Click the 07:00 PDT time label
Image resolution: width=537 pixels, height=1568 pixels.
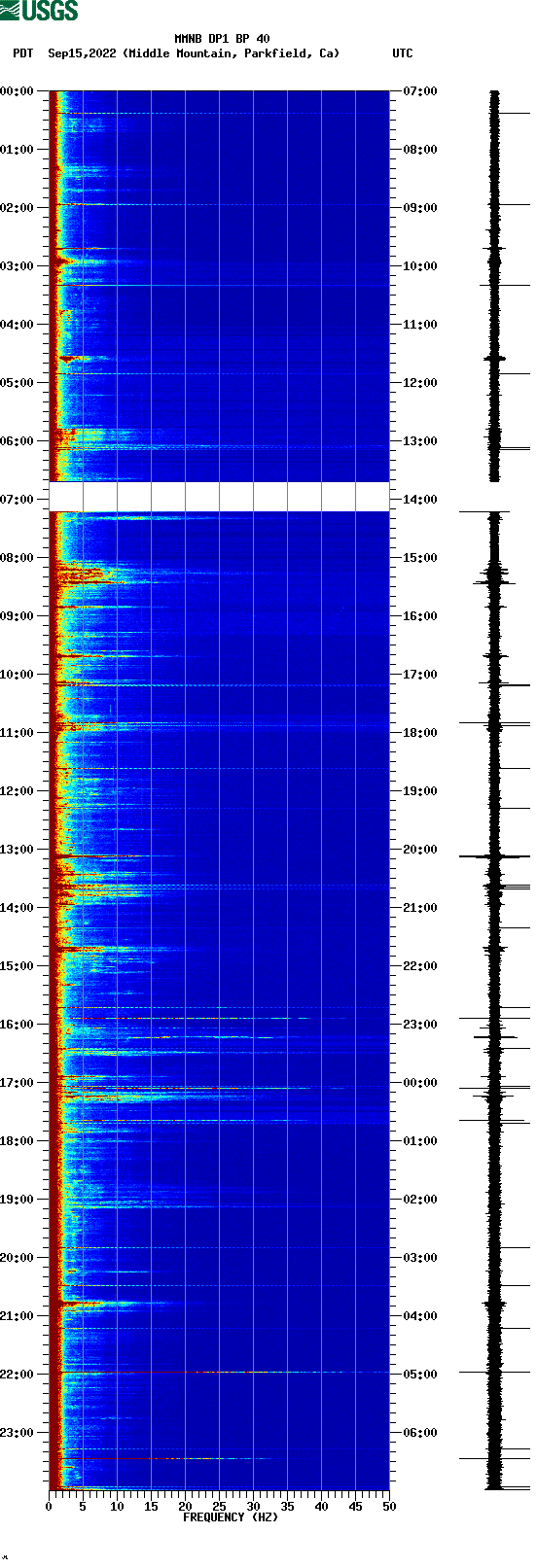tap(18, 500)
